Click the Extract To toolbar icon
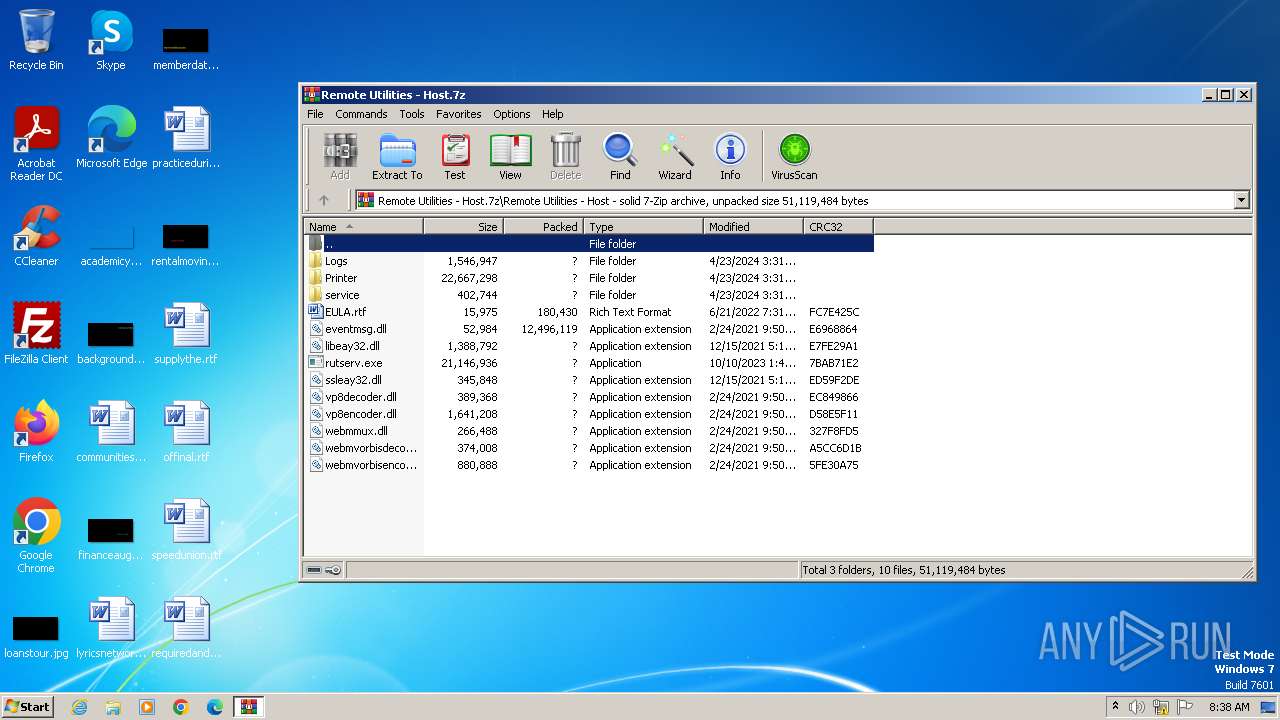Image resolution: width=1280 pixels, height=720 pixels. 397,157
